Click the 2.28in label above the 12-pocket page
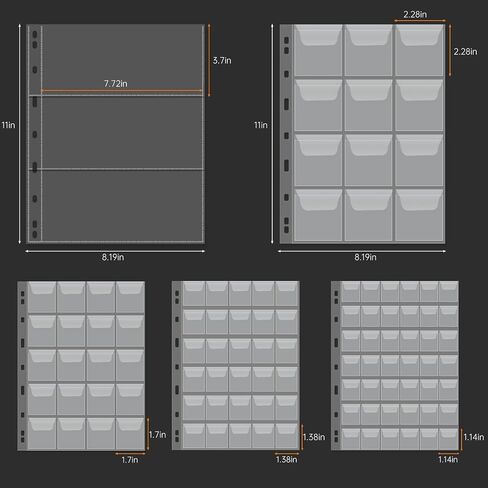This screenshot has width=488, height=488. [x=415, y=14]
